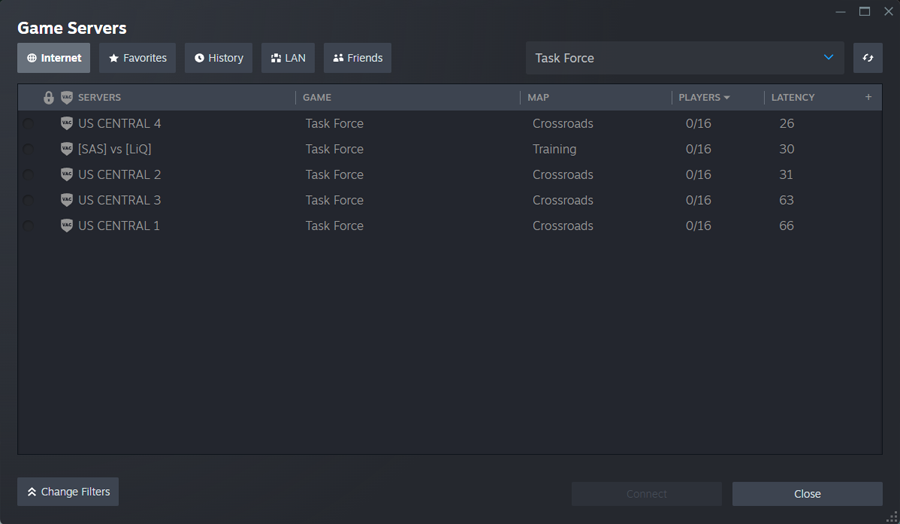Image resolution: width=900 pixels, height=524 pixels.
Task: Click the VAC shield beside US CENTRAL 1
Action: pos(67,226)
